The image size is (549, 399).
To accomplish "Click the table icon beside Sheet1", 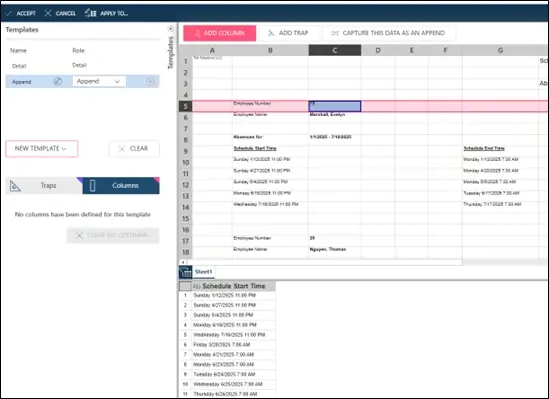I will coord(186,272).
